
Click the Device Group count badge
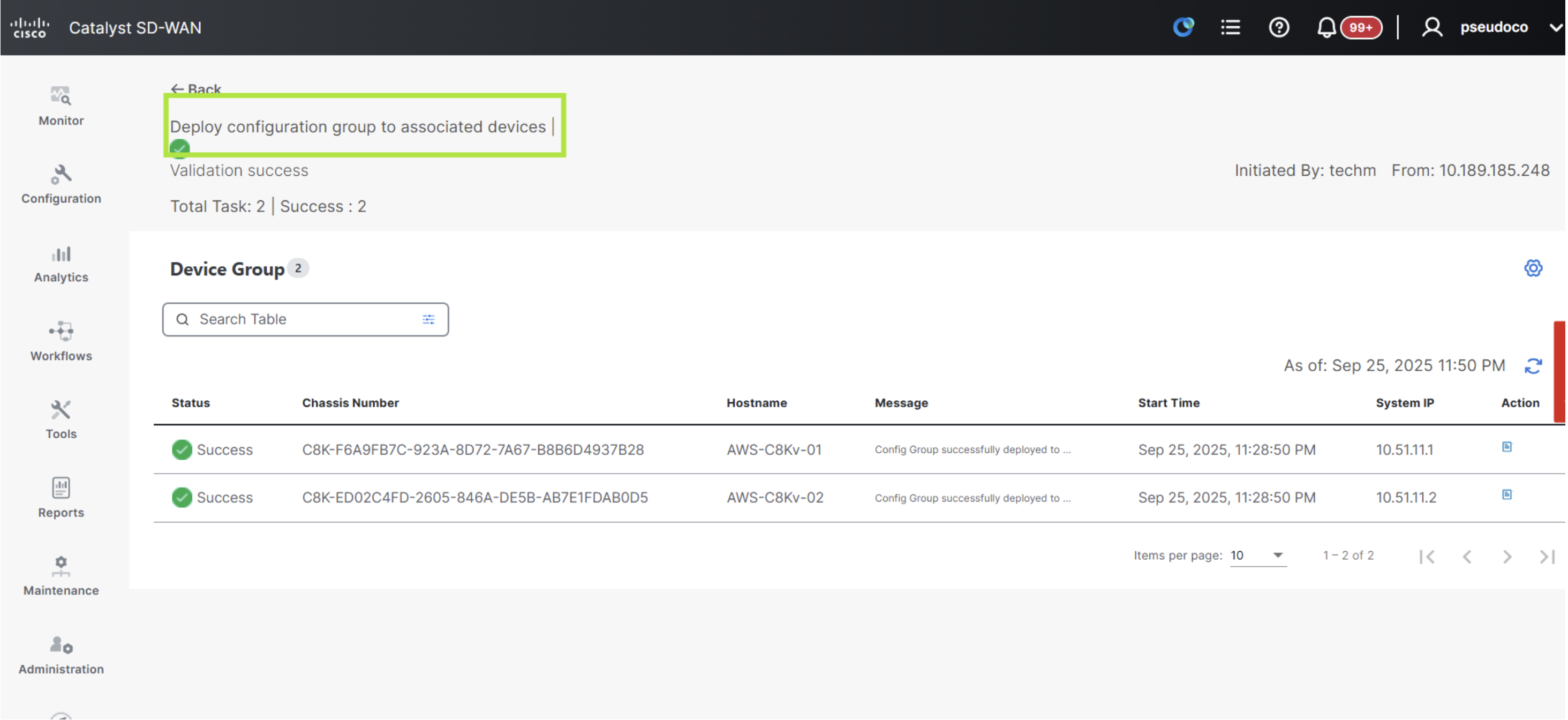coord(298,268)
